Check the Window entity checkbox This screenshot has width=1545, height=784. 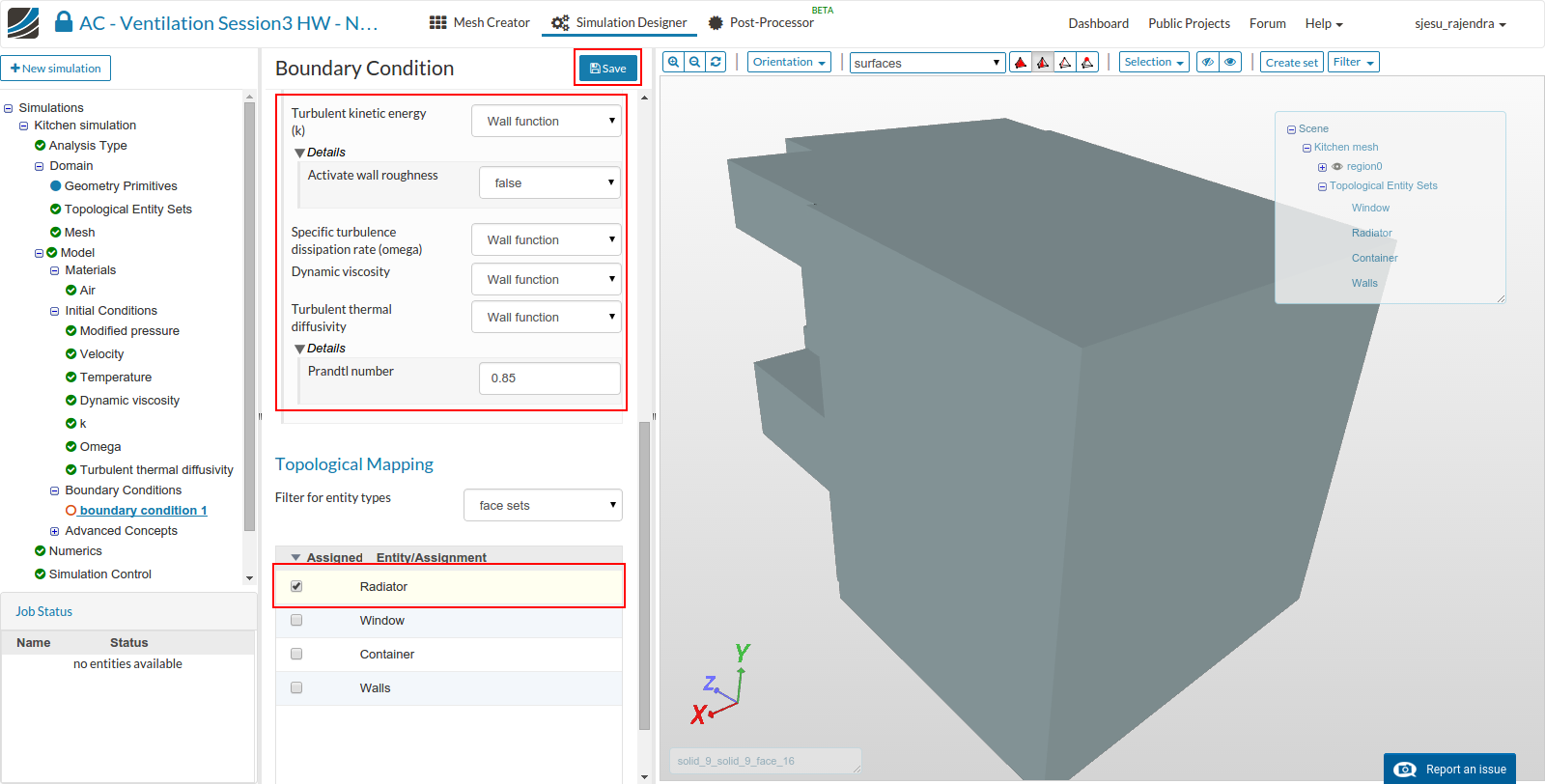(296, 620)
